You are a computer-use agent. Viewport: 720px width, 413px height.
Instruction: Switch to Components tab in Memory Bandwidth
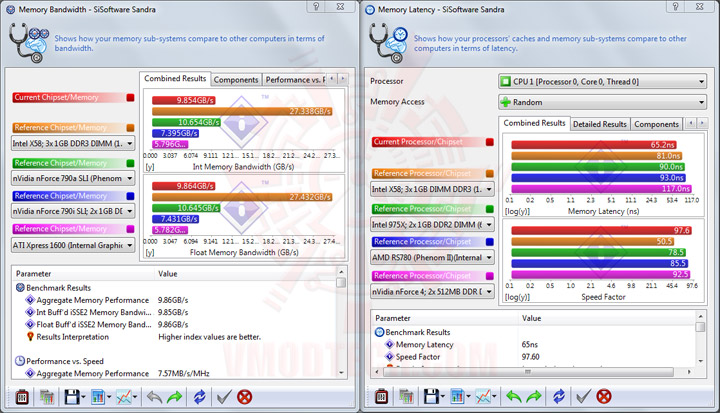pyautogui.click(x=236, y=80)
